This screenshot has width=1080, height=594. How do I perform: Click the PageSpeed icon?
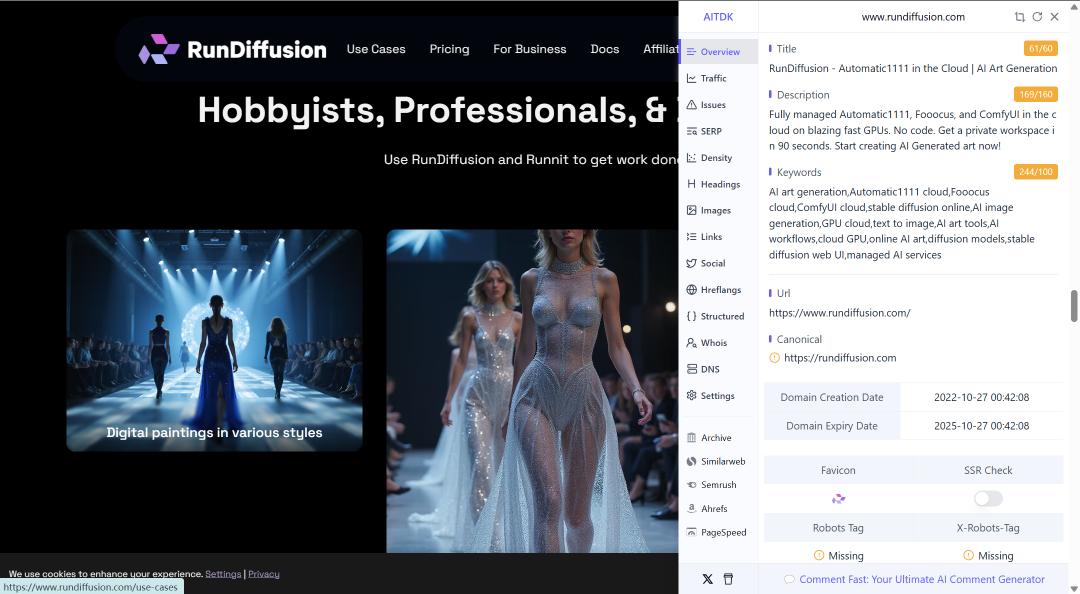coord(692,532)
